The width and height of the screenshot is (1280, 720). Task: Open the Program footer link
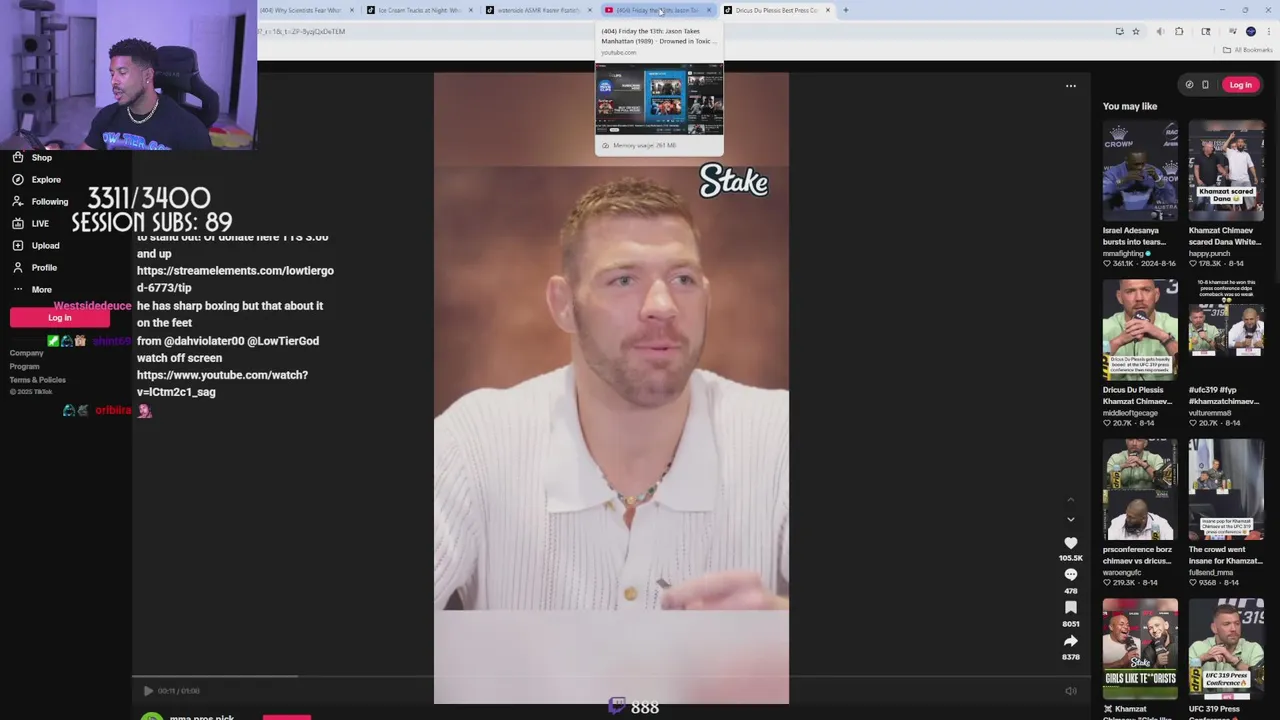25,366
